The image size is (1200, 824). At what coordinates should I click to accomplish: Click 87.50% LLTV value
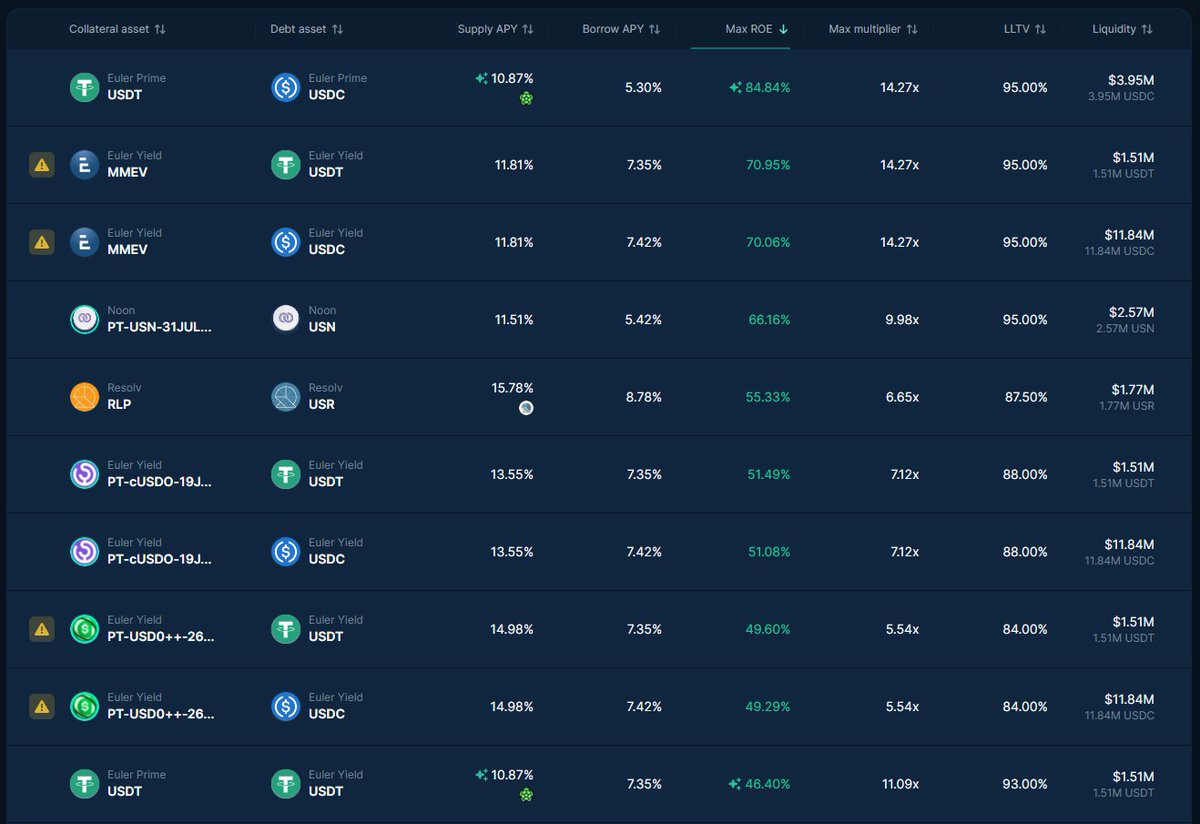[1026, 397]
